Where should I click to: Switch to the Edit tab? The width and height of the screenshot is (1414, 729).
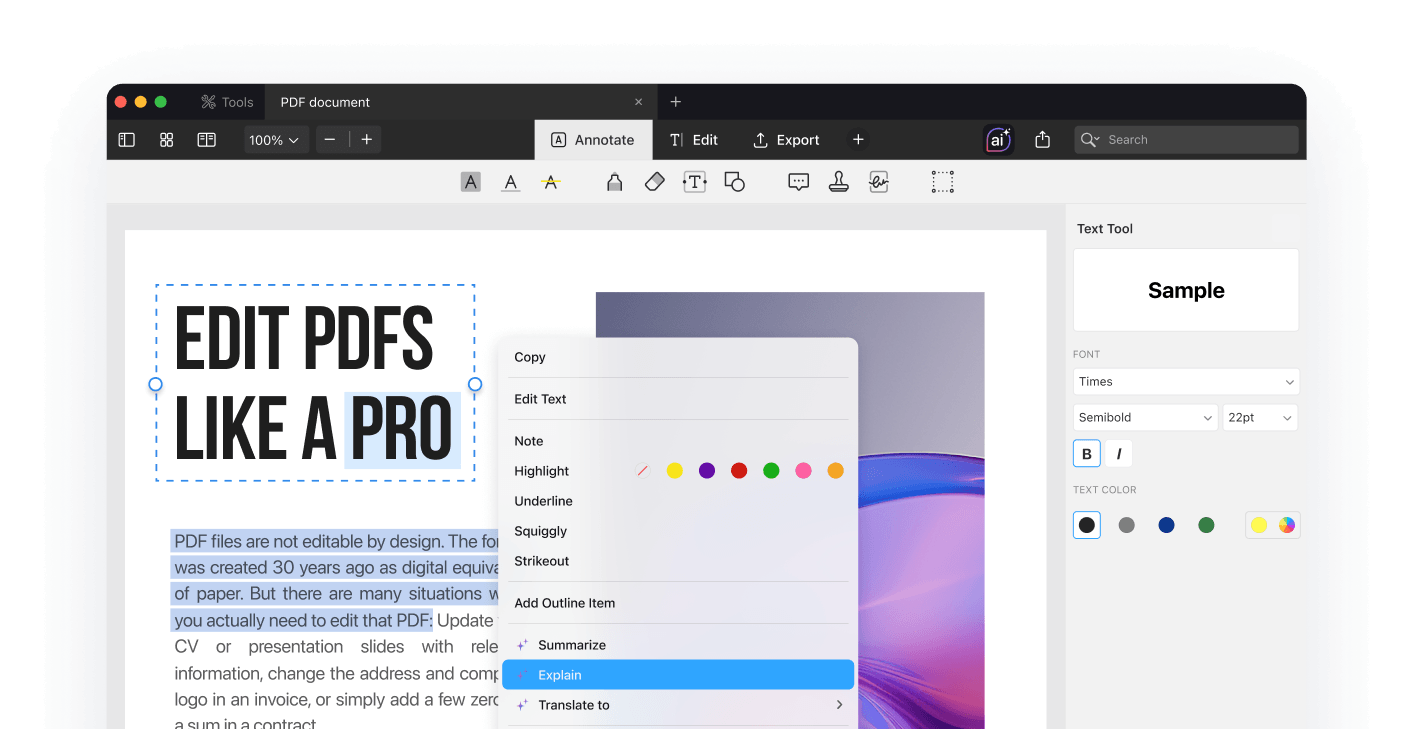(694, 140)
